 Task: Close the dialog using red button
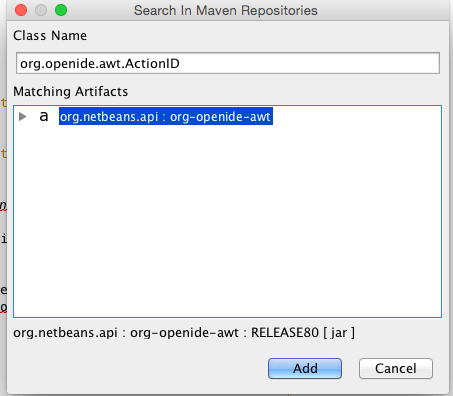click(x=21, y=10)
